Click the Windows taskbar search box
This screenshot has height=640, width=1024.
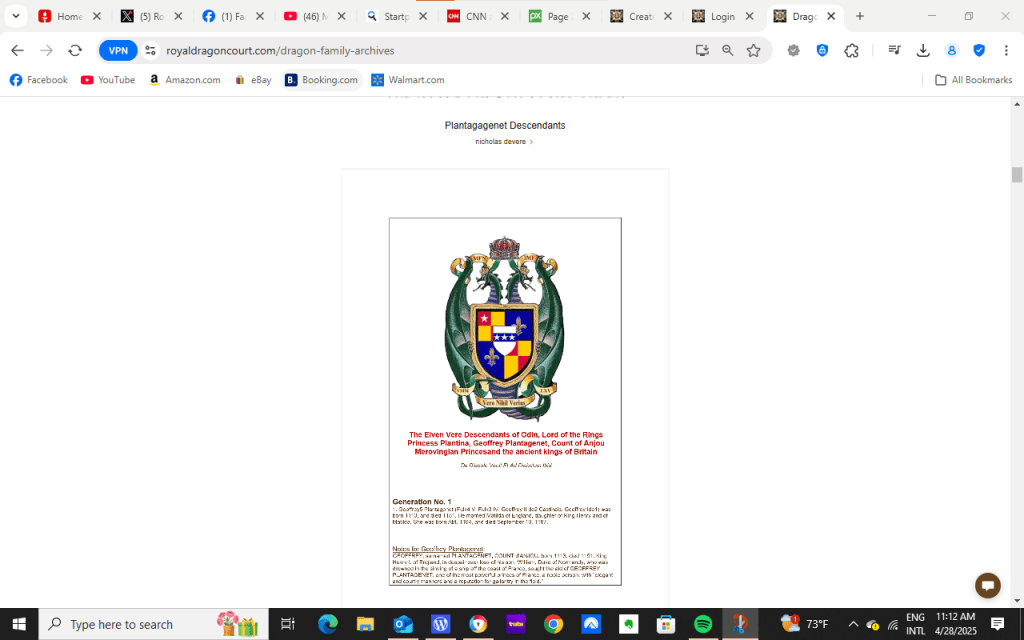point(138,624)
